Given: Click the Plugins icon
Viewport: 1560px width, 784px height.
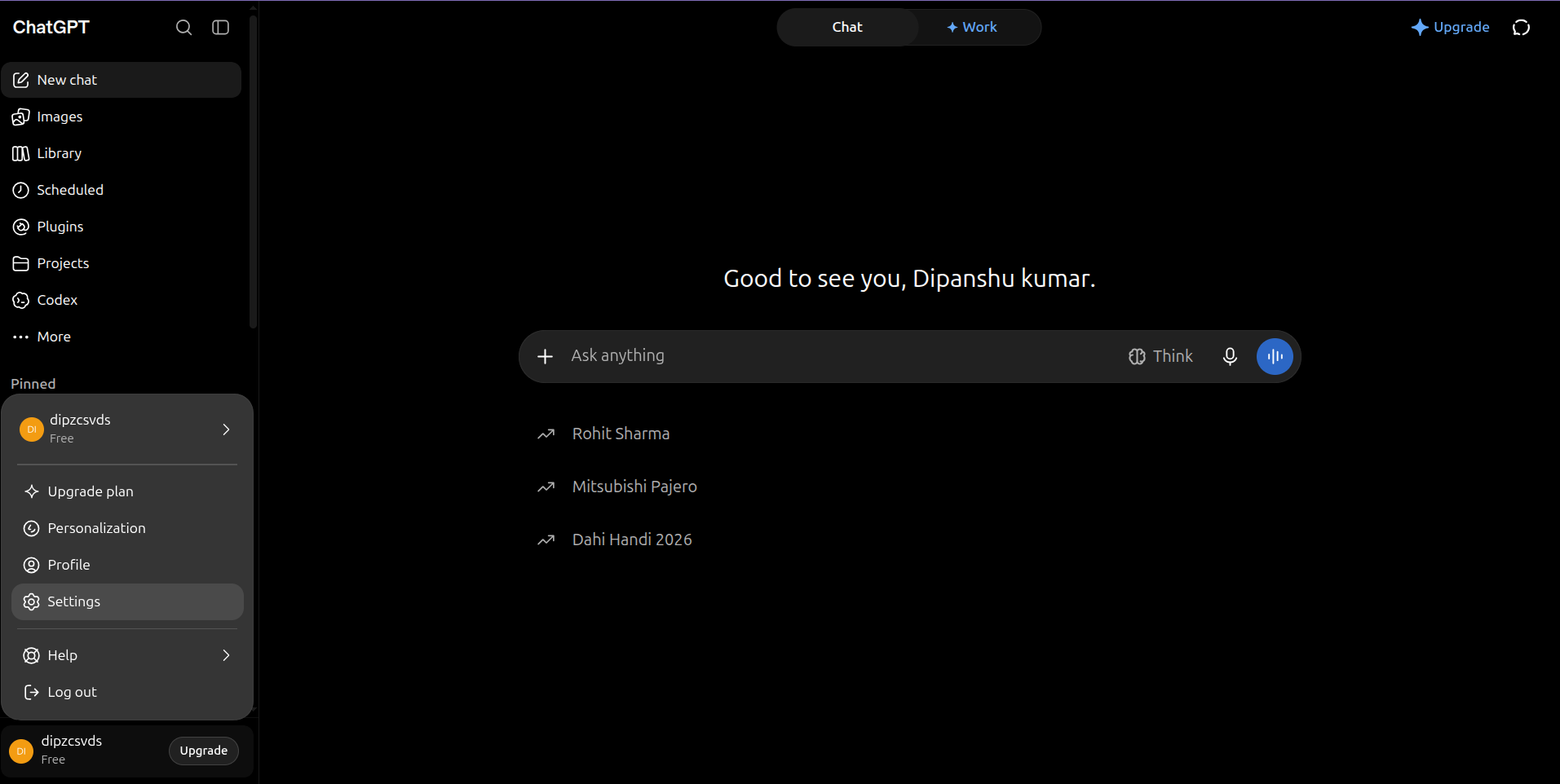Looking at the screenshot, I should 21,227.
